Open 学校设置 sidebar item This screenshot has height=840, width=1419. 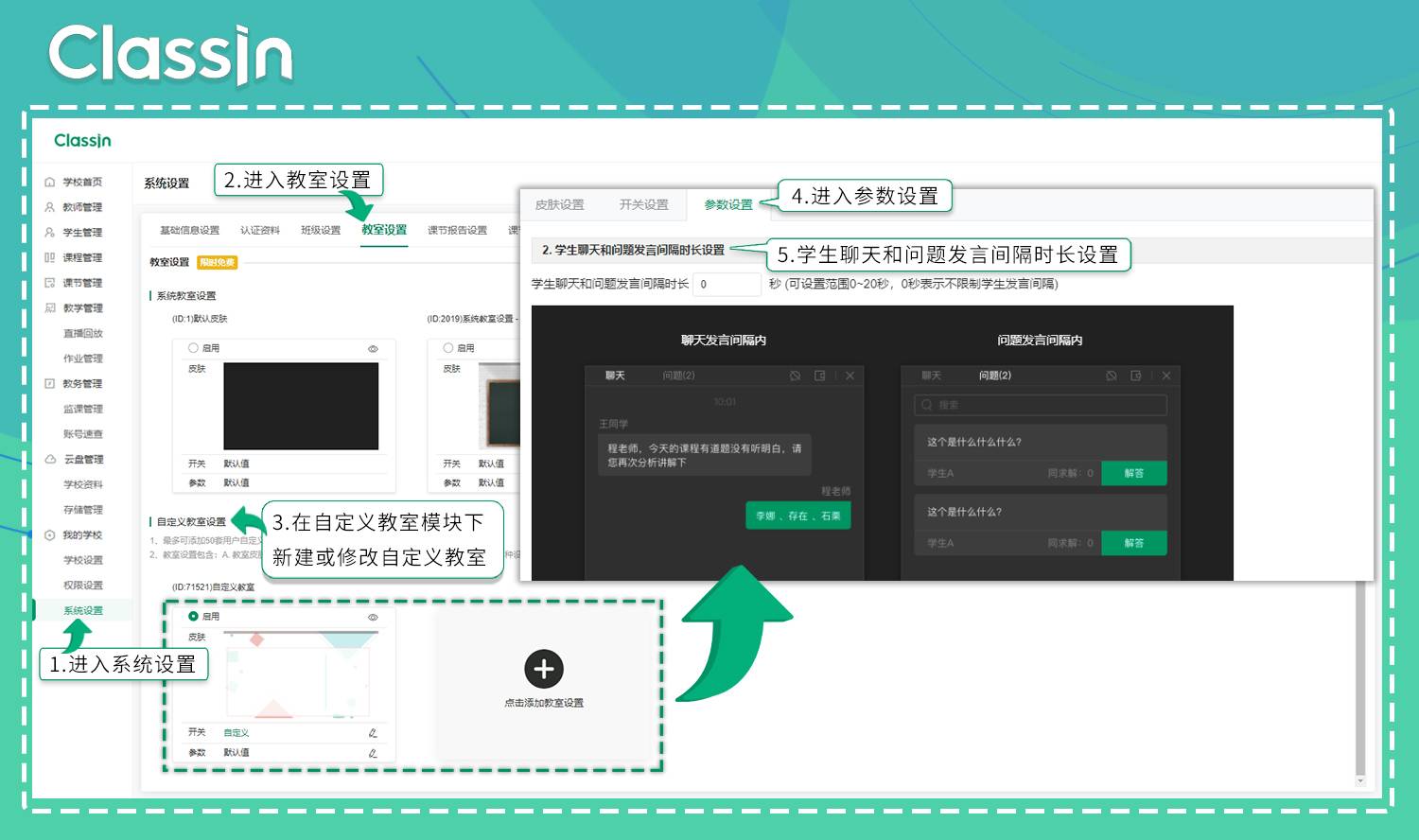click(82, 560)
